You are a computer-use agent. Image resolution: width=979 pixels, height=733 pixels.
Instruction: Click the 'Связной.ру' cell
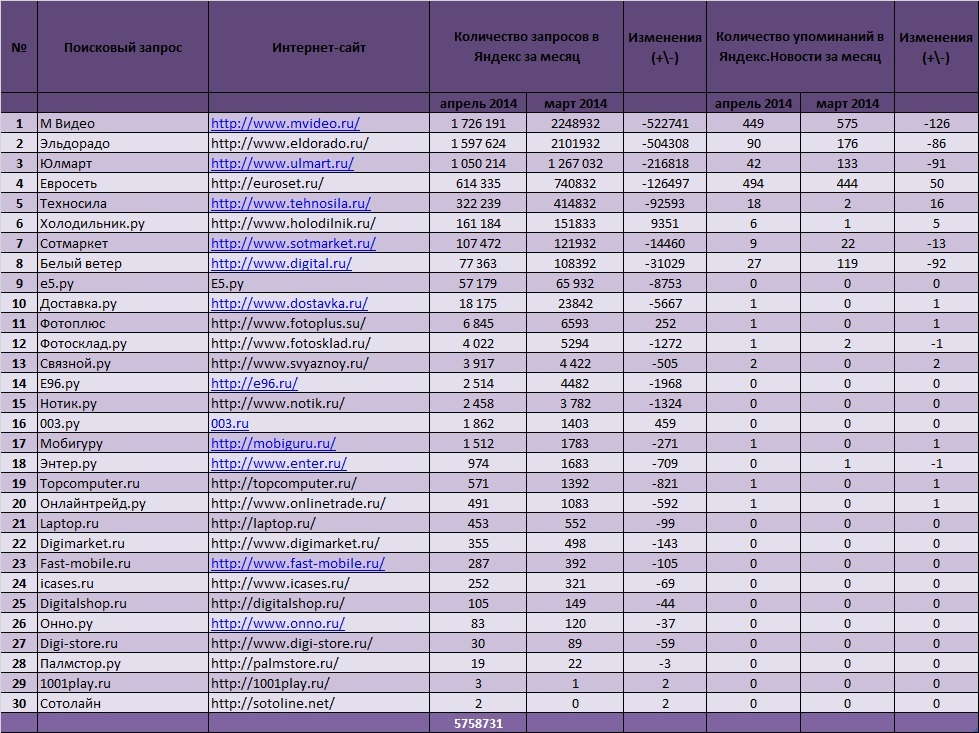point(123,363)
